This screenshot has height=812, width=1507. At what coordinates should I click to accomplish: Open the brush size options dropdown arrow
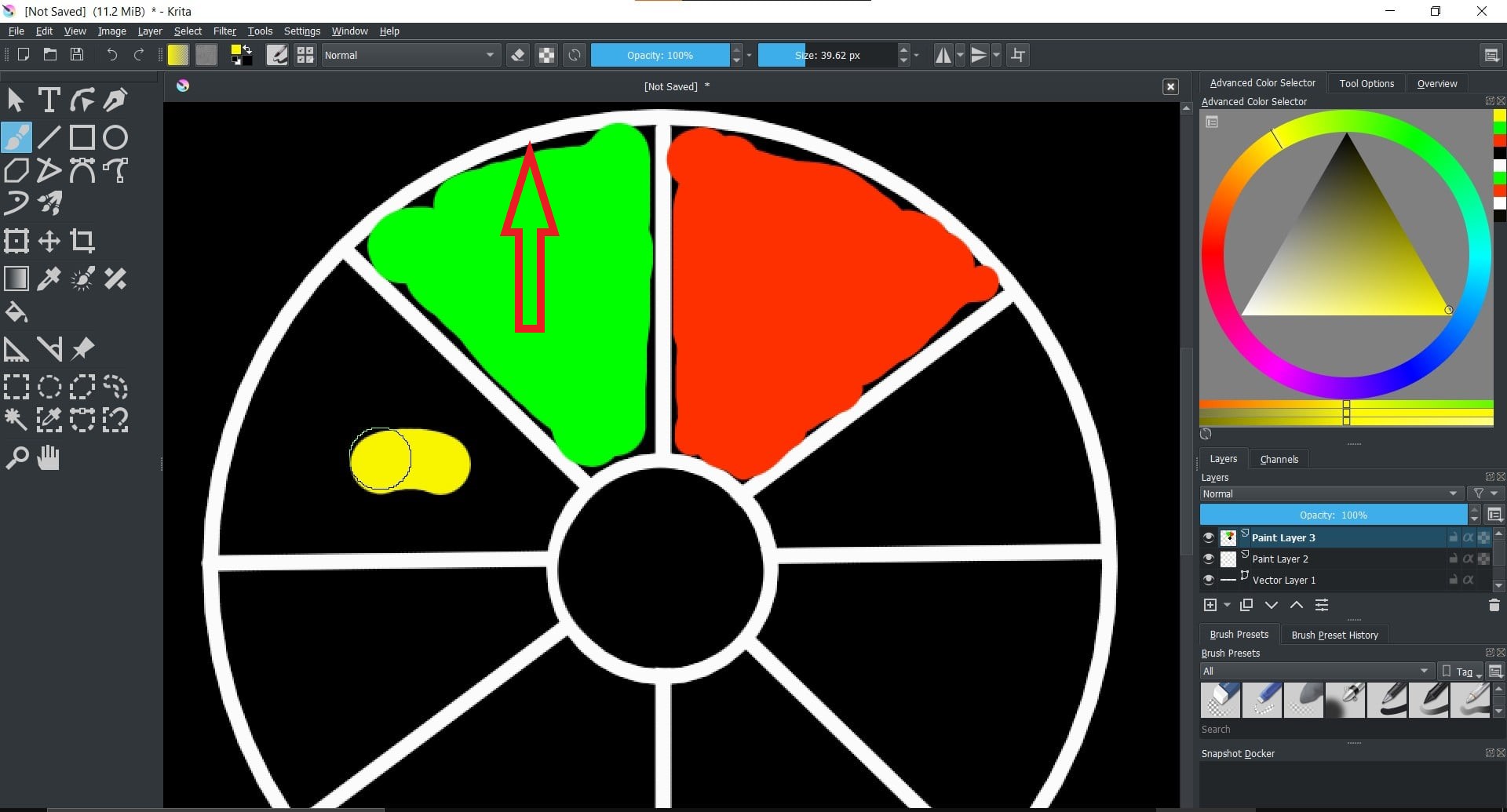(917, 55)
